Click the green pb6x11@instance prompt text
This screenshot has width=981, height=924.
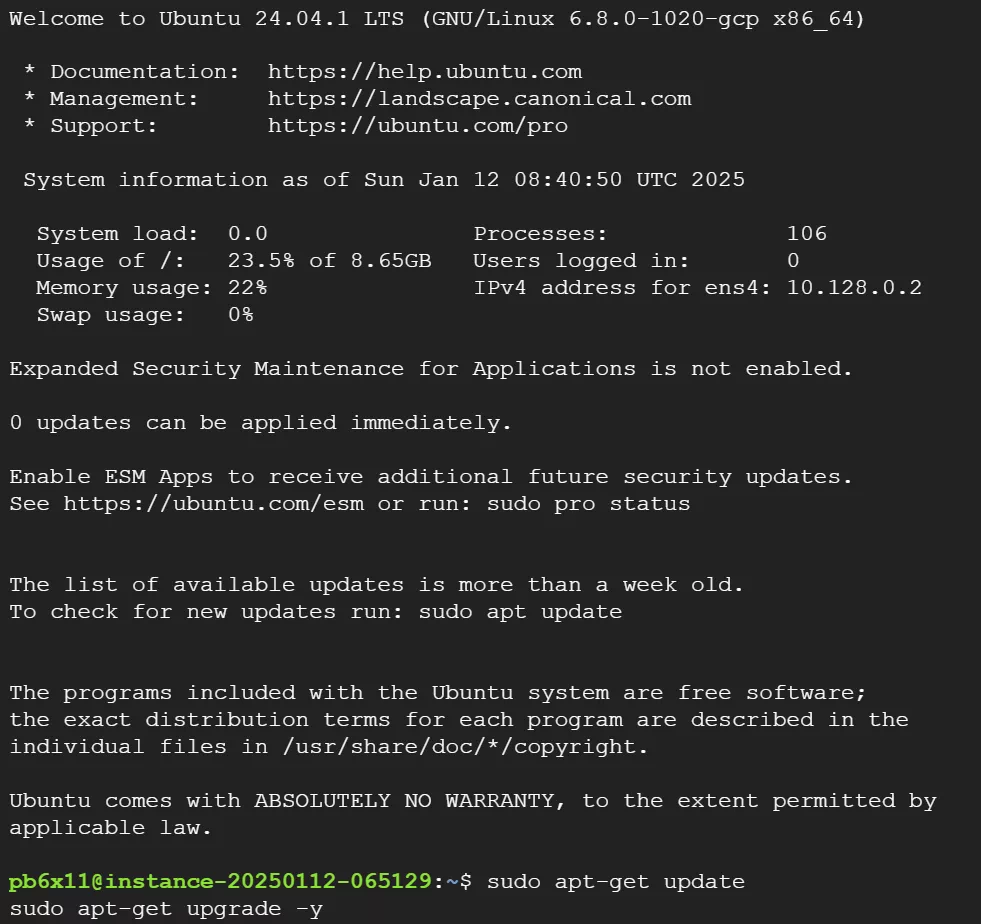220,882
